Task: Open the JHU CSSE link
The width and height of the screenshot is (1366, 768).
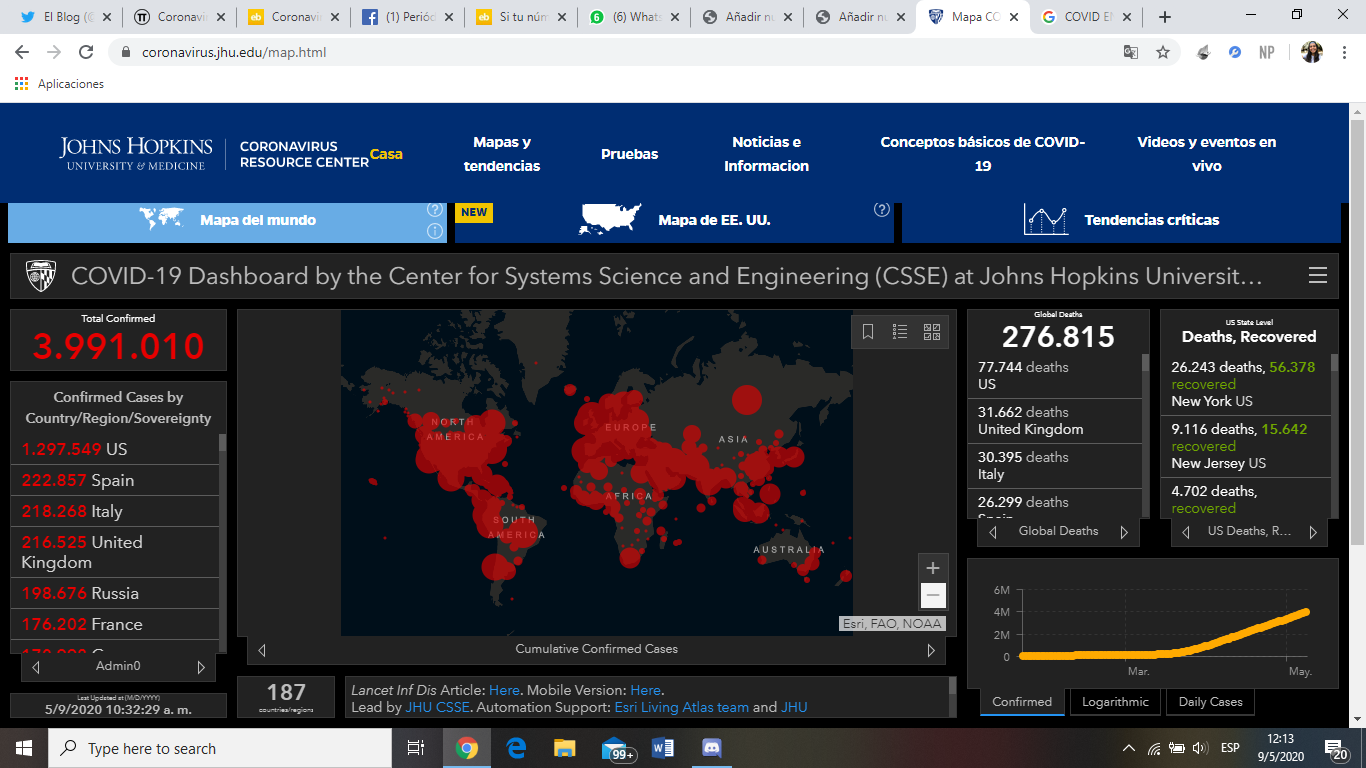Action: (437, 707)
